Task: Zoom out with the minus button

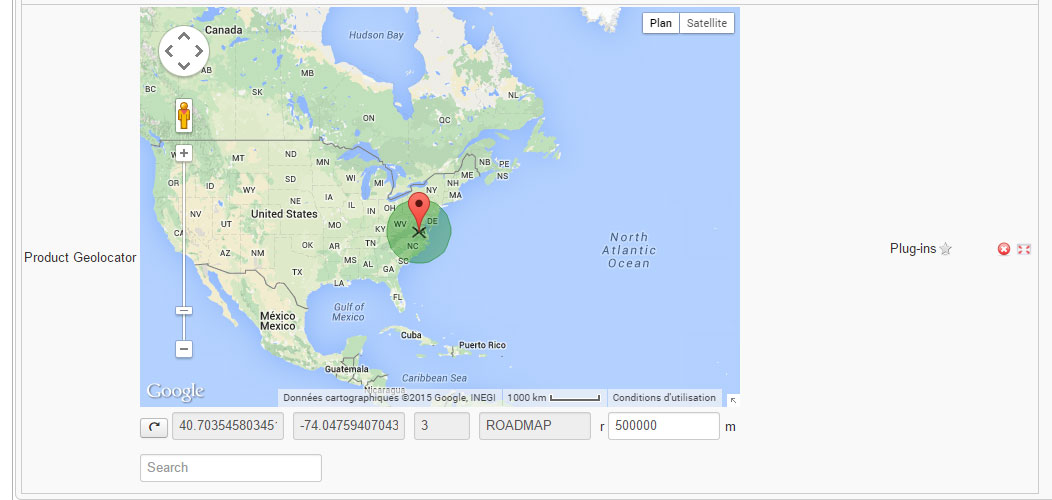Action: click(184, 349)
